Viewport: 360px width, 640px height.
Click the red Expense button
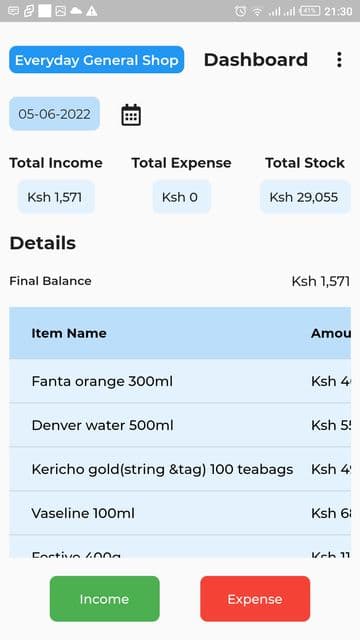click(x=255, y=599)
